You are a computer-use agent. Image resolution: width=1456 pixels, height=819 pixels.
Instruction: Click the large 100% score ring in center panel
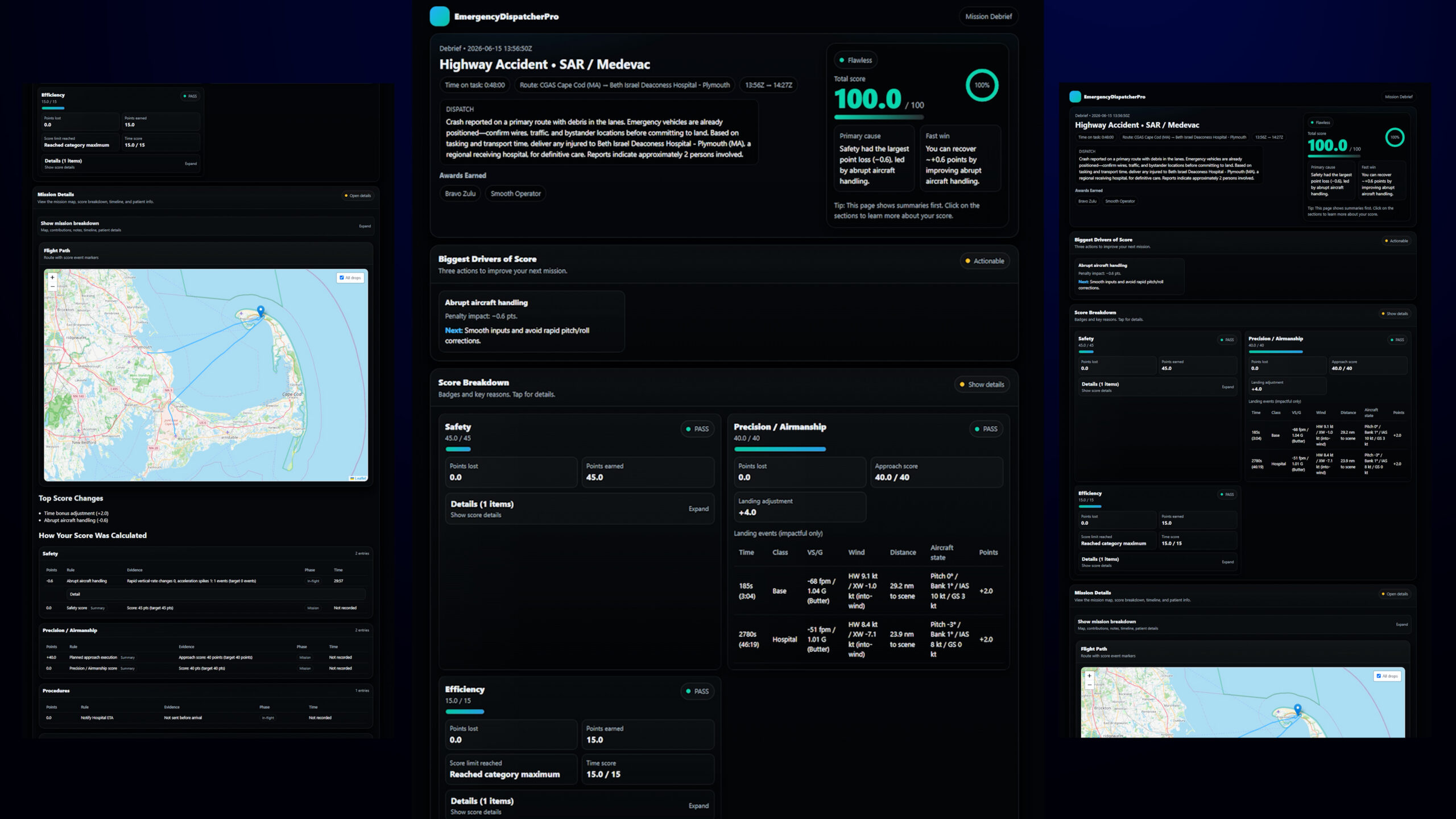pyautogui.click(x=982, y=85)
